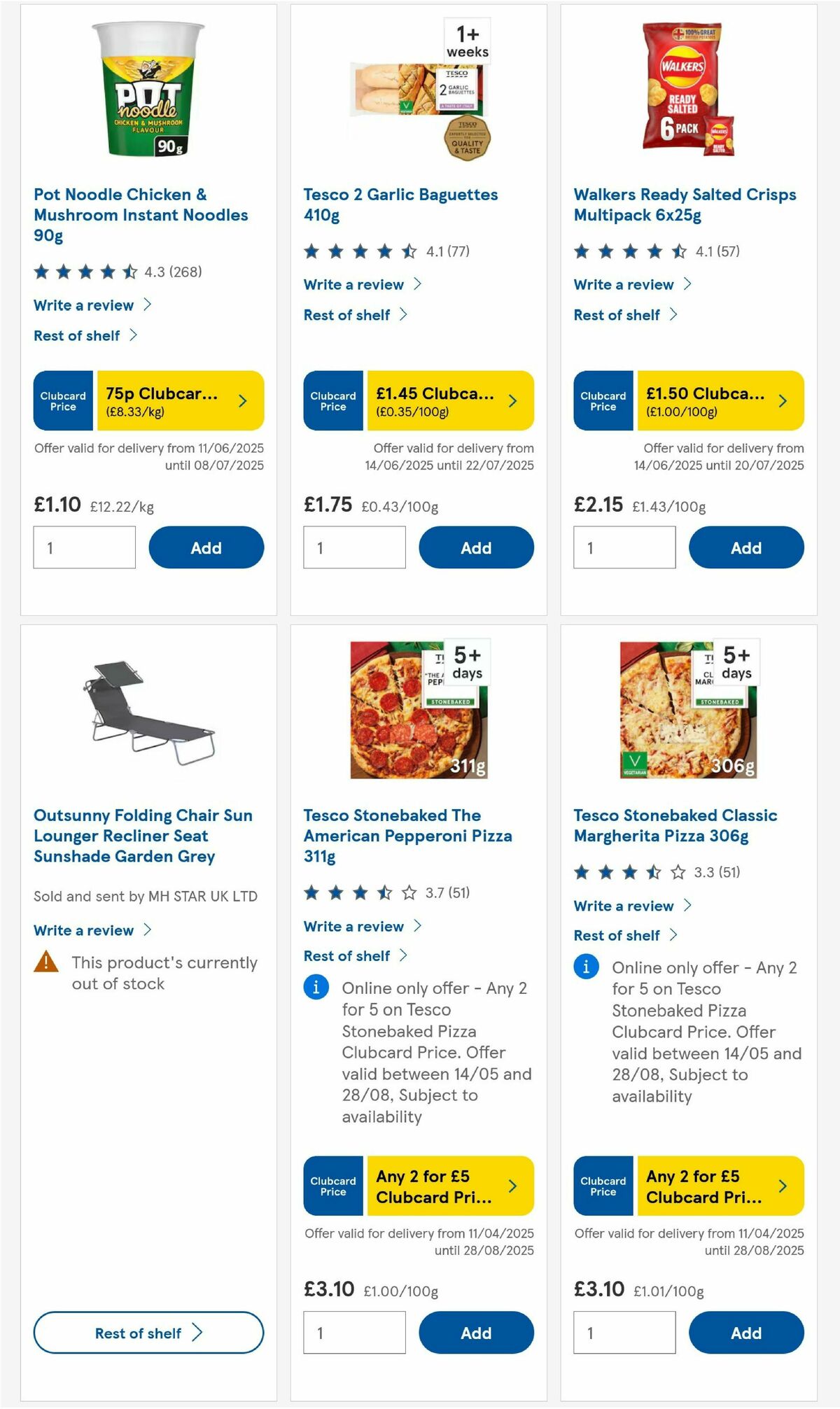Click the Clubcard badge on the Margherita pizza offer
Screen dimensions: 840x1409
(x=603, y=1186)
